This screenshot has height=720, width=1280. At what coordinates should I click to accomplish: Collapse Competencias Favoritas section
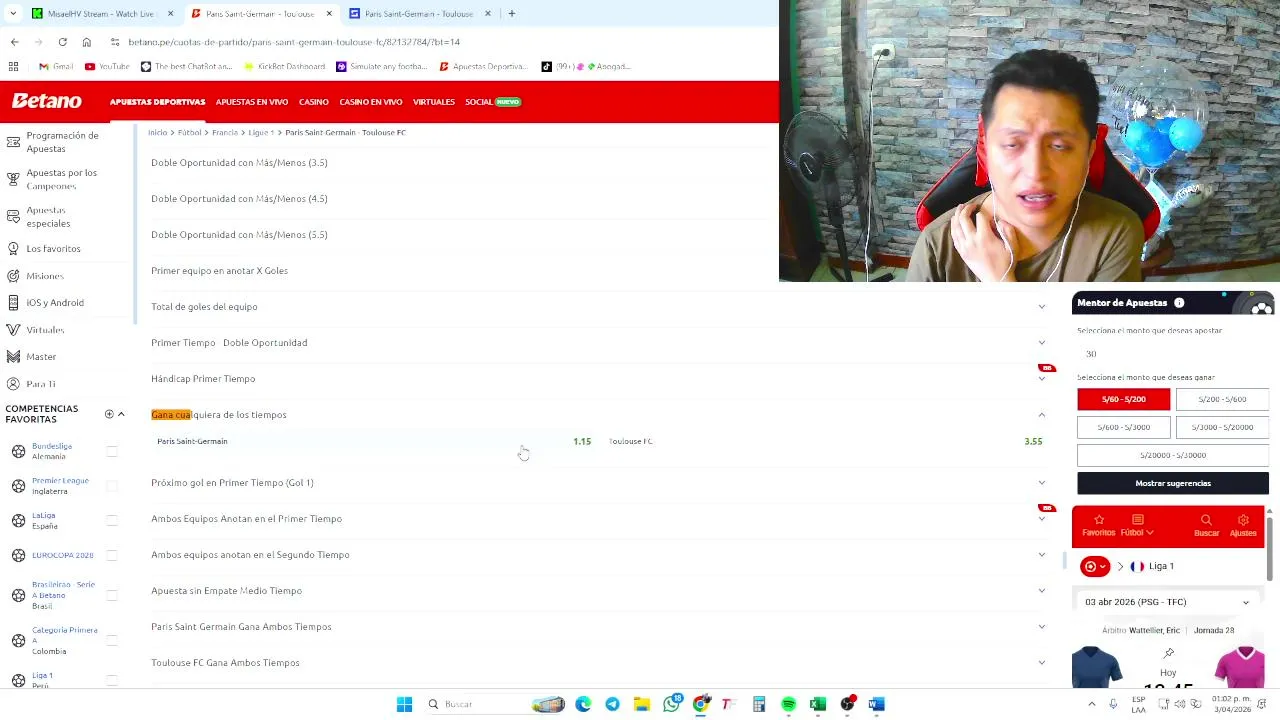click(x=121, y=414)
